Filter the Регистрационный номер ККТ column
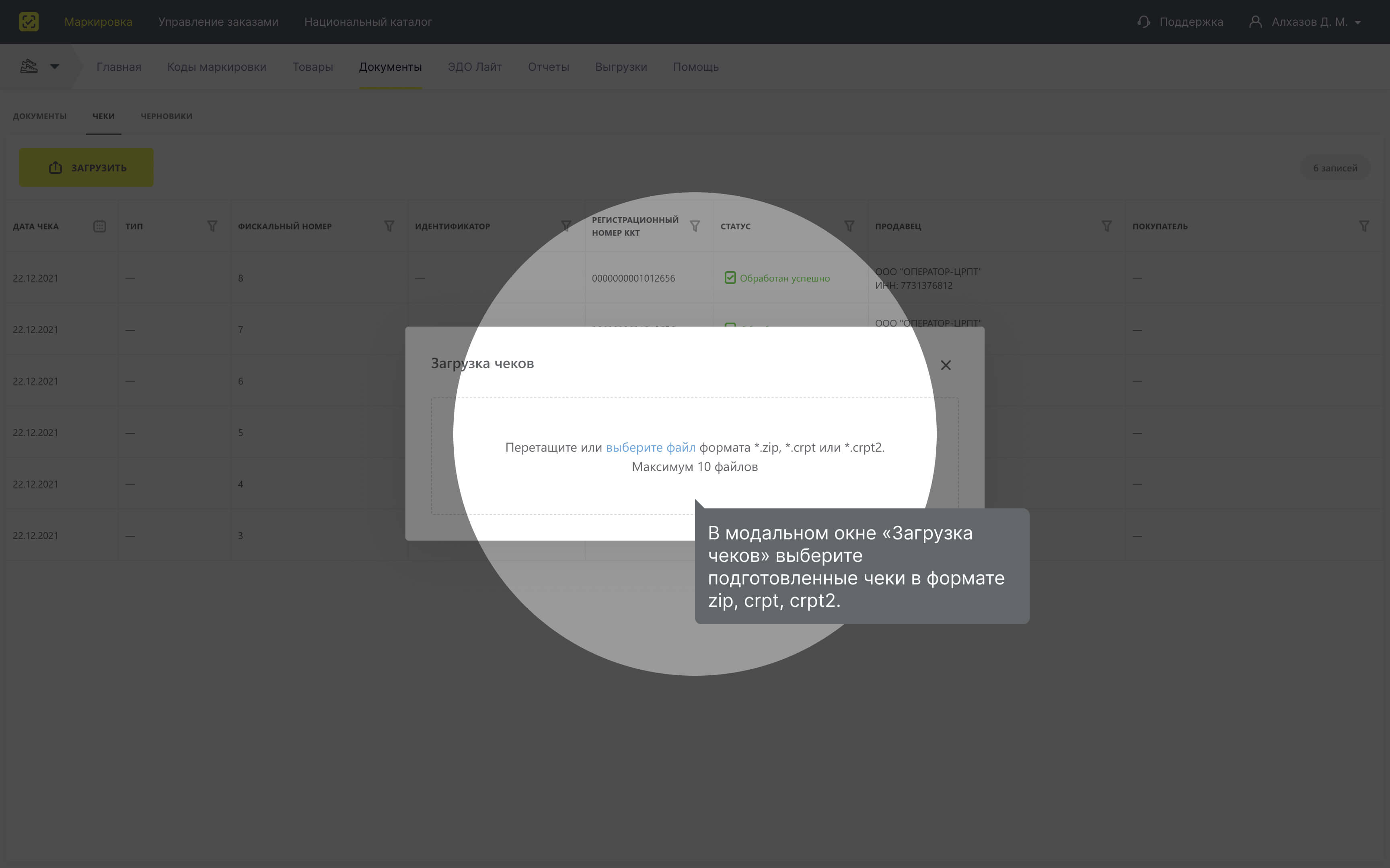The width and height of the screenshot is (1390, 868). point(695,226)
